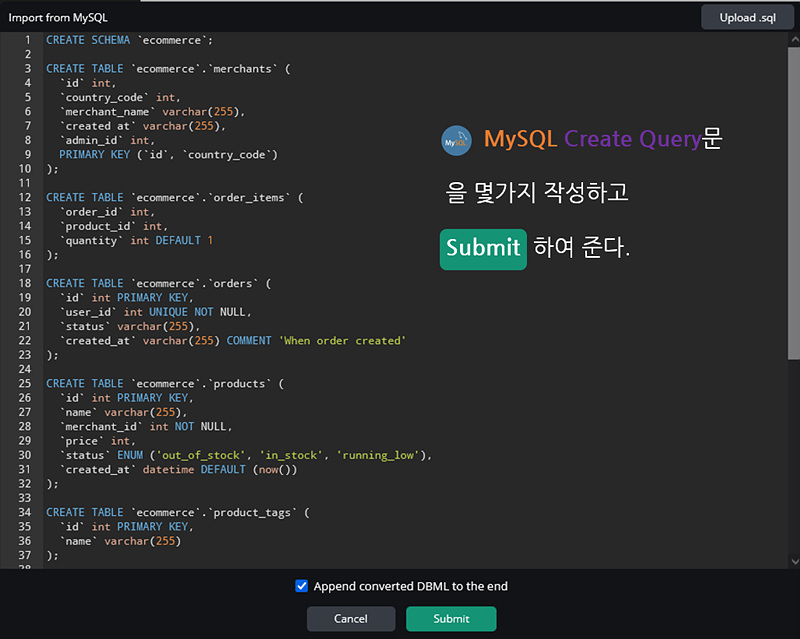Click the 'When order created' comment string
The image size is (800, 639).
coord(342,340)
